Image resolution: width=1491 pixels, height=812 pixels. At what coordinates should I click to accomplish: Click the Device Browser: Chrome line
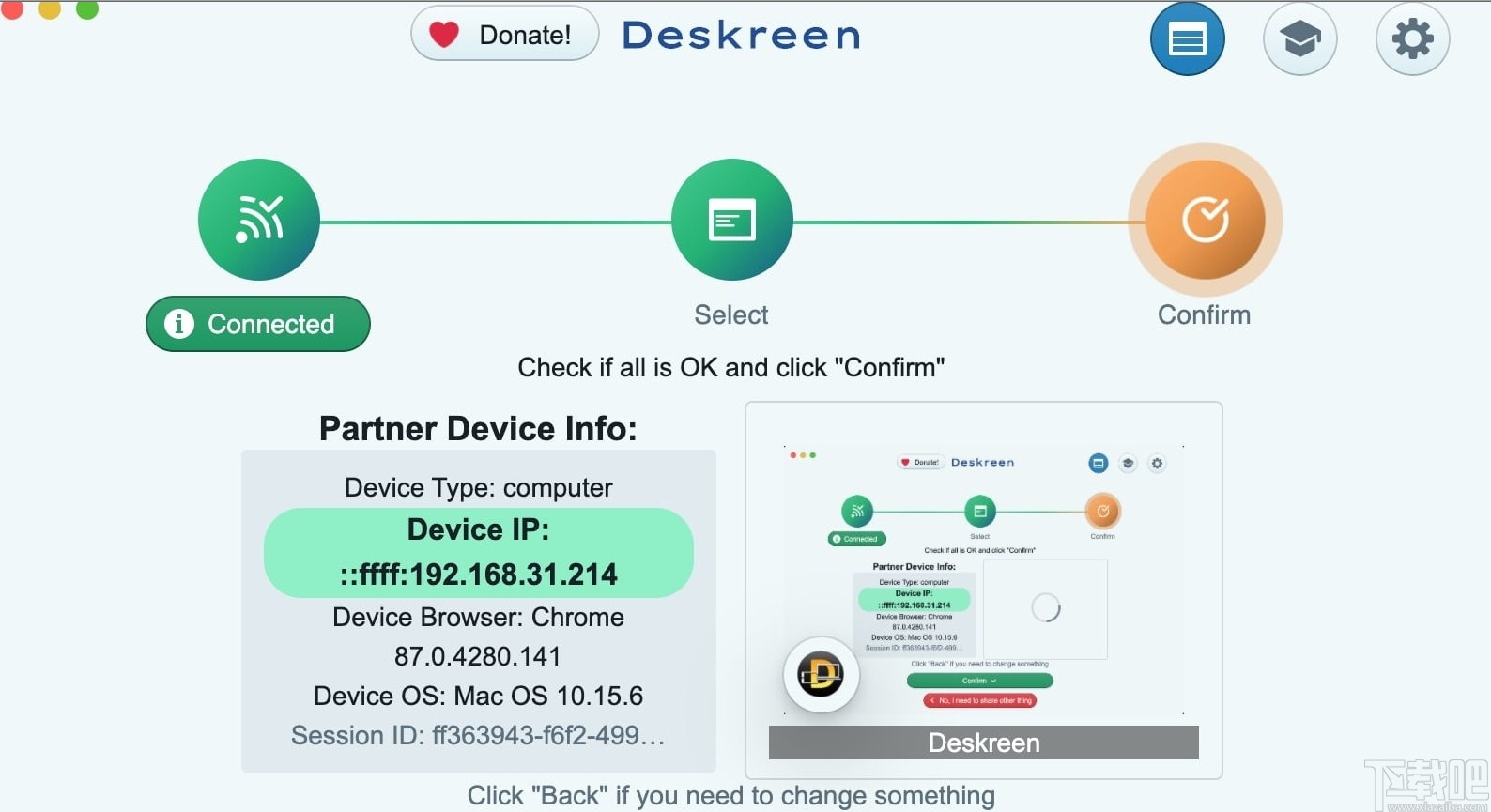[x=478, y=617]
